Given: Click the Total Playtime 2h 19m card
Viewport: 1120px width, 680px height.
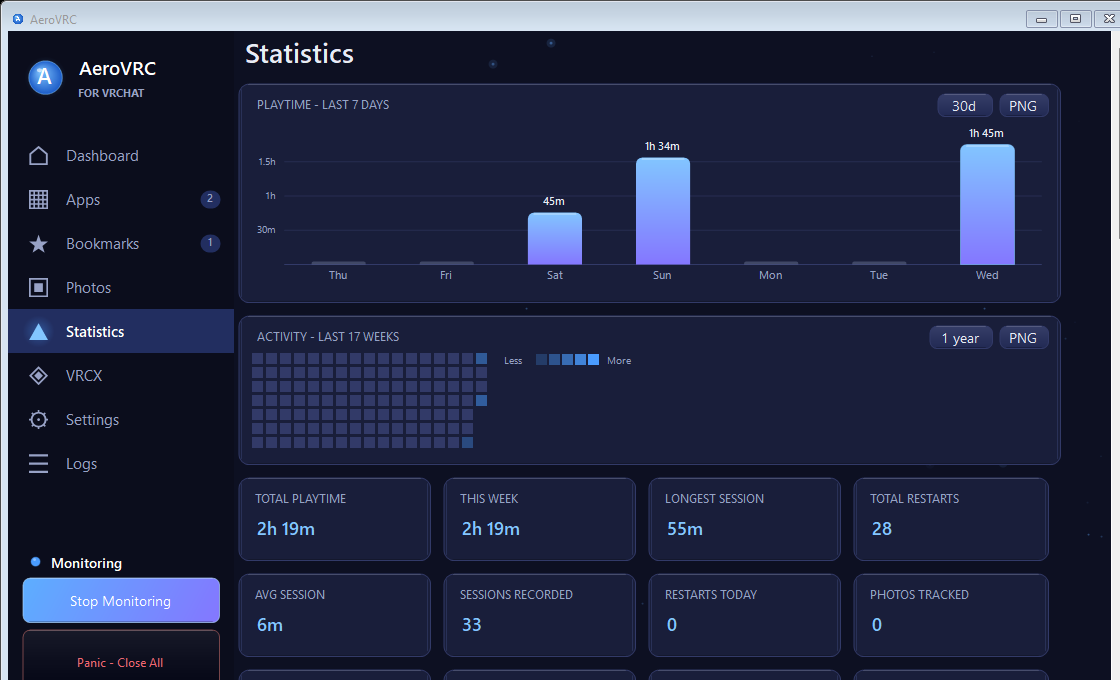Looking at the screenshot, I should pyautogui.click(x=334, y=519).
